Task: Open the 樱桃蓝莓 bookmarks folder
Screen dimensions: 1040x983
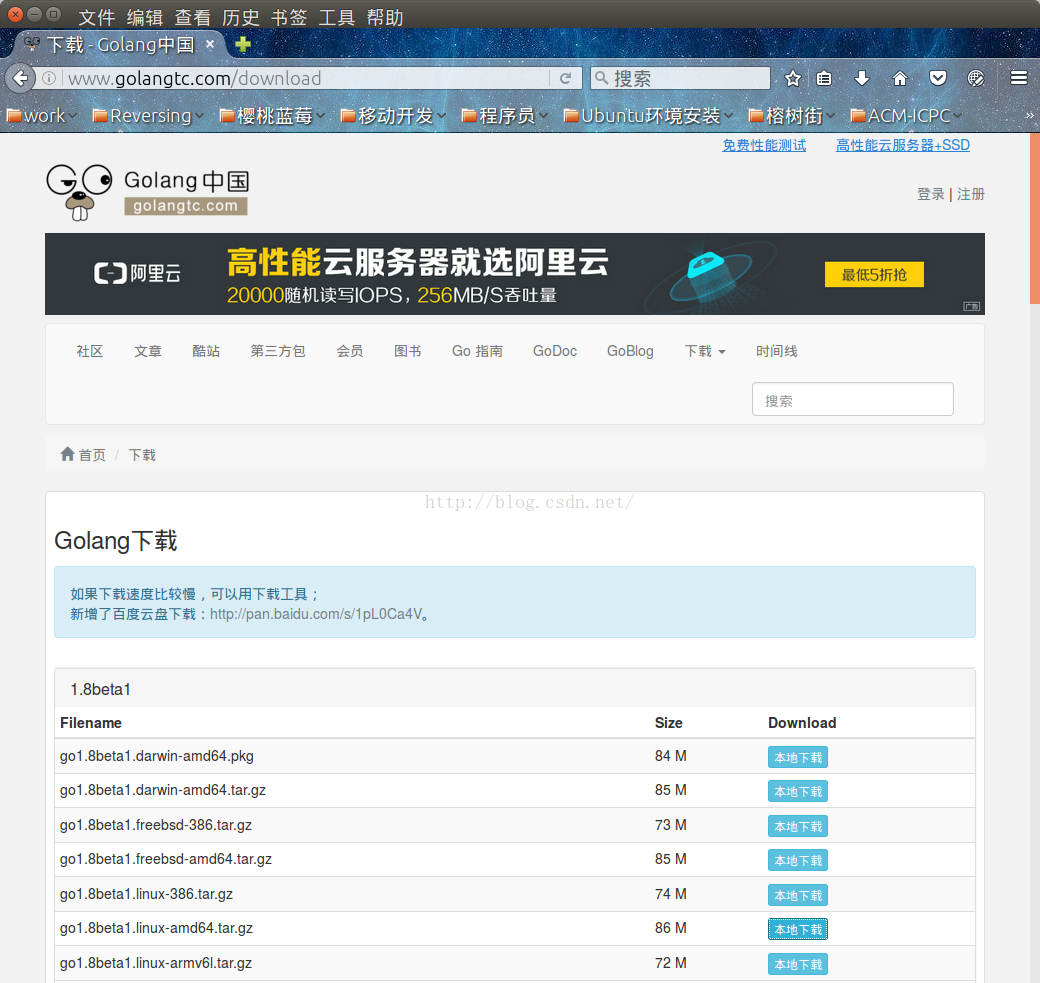Action: point(272,115)
